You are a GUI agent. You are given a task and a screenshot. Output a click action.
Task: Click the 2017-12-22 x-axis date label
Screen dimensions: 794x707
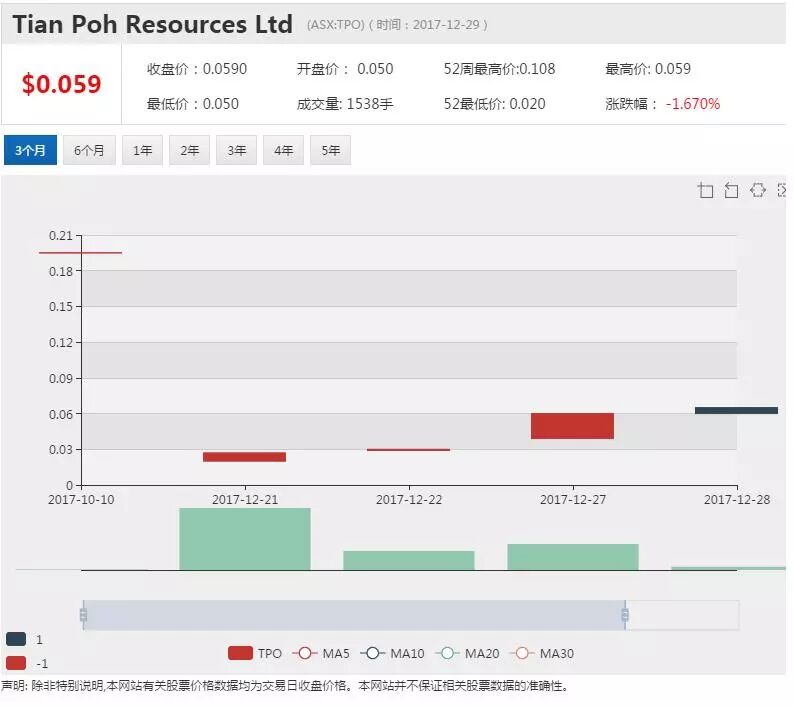pos(409,499)
